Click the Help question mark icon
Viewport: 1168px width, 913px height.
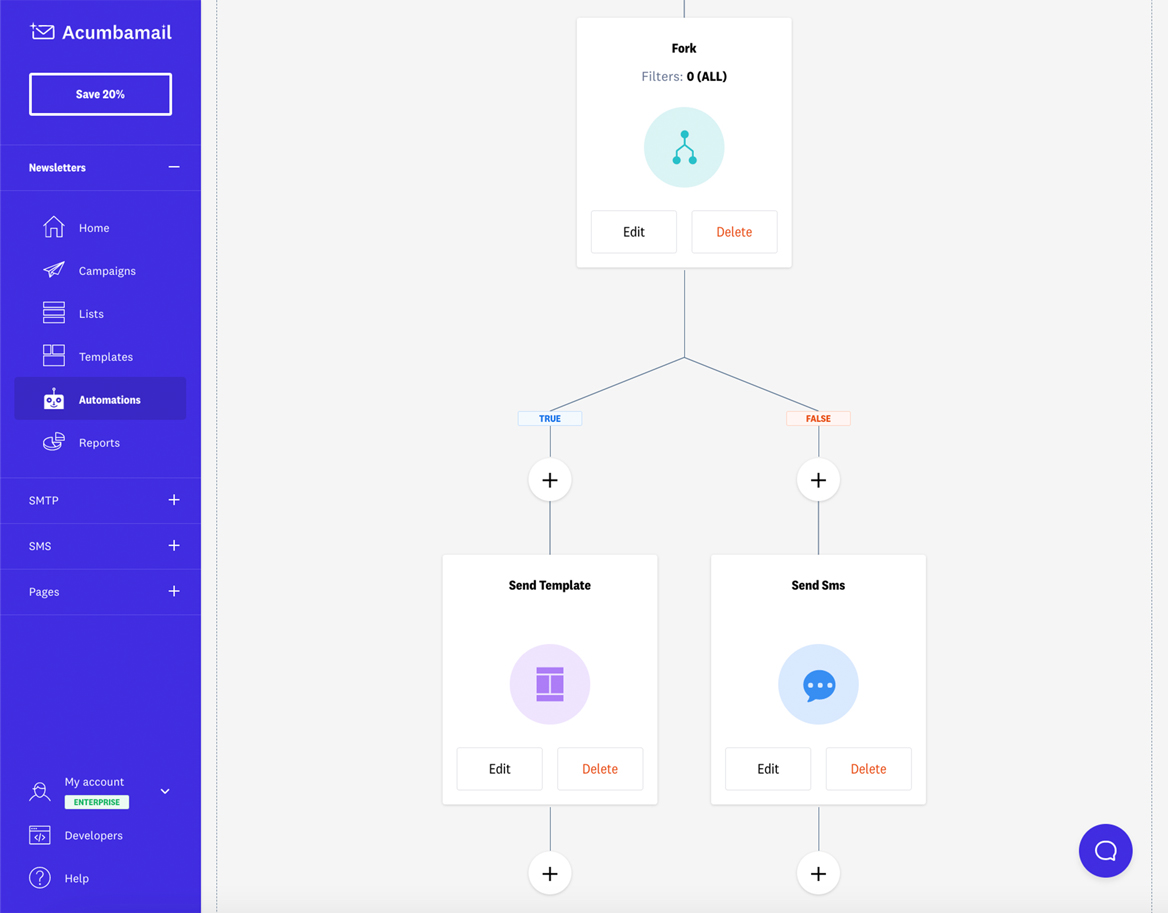pos(40,878)
